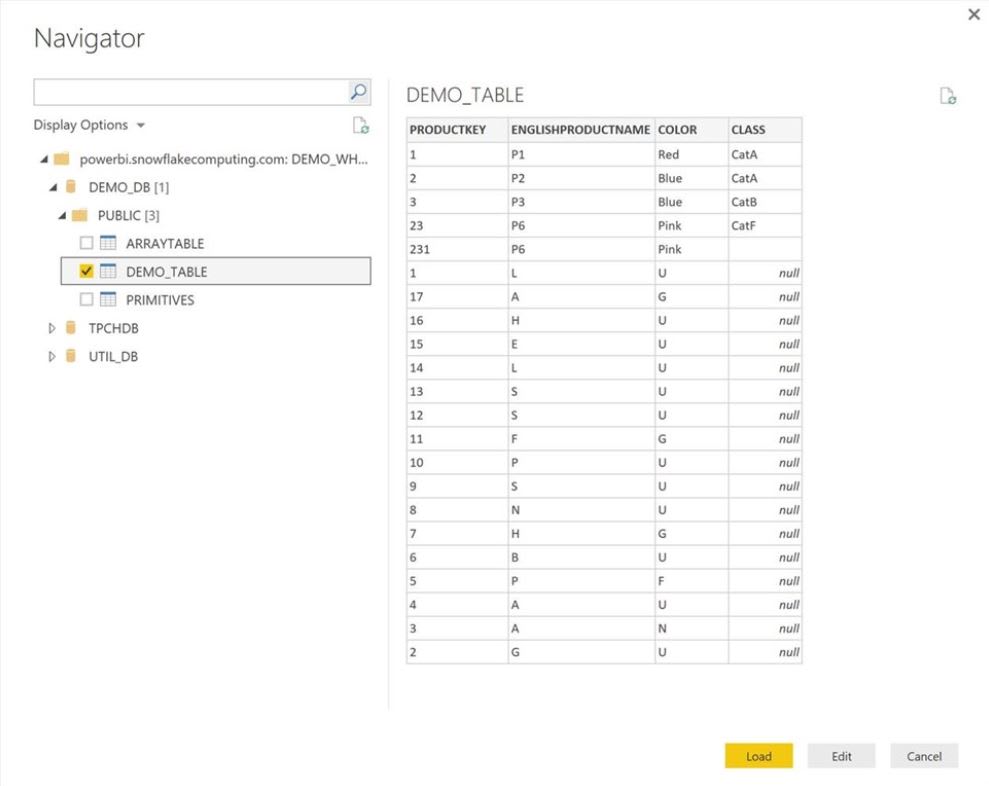Click the null cell in row 16
Screen dimensions: 989x786
pos(765,320)
